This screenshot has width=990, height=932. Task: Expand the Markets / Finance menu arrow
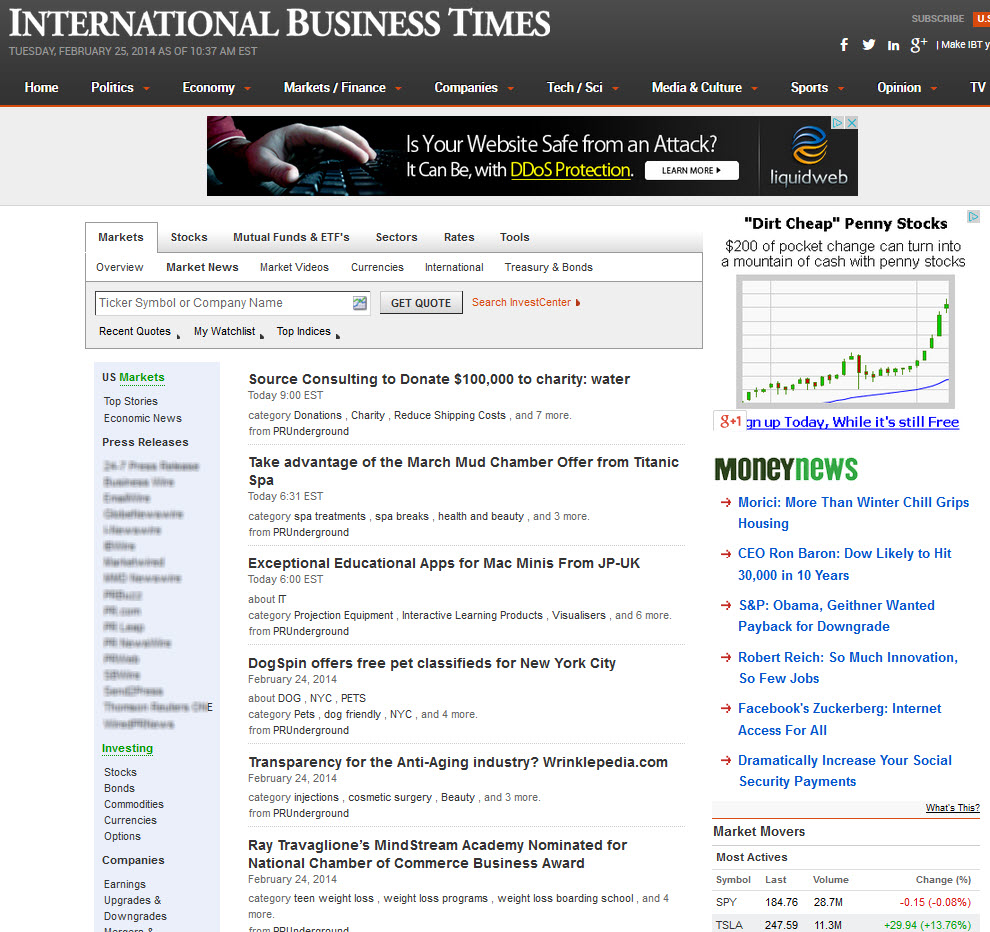click(x=398, y=88)
